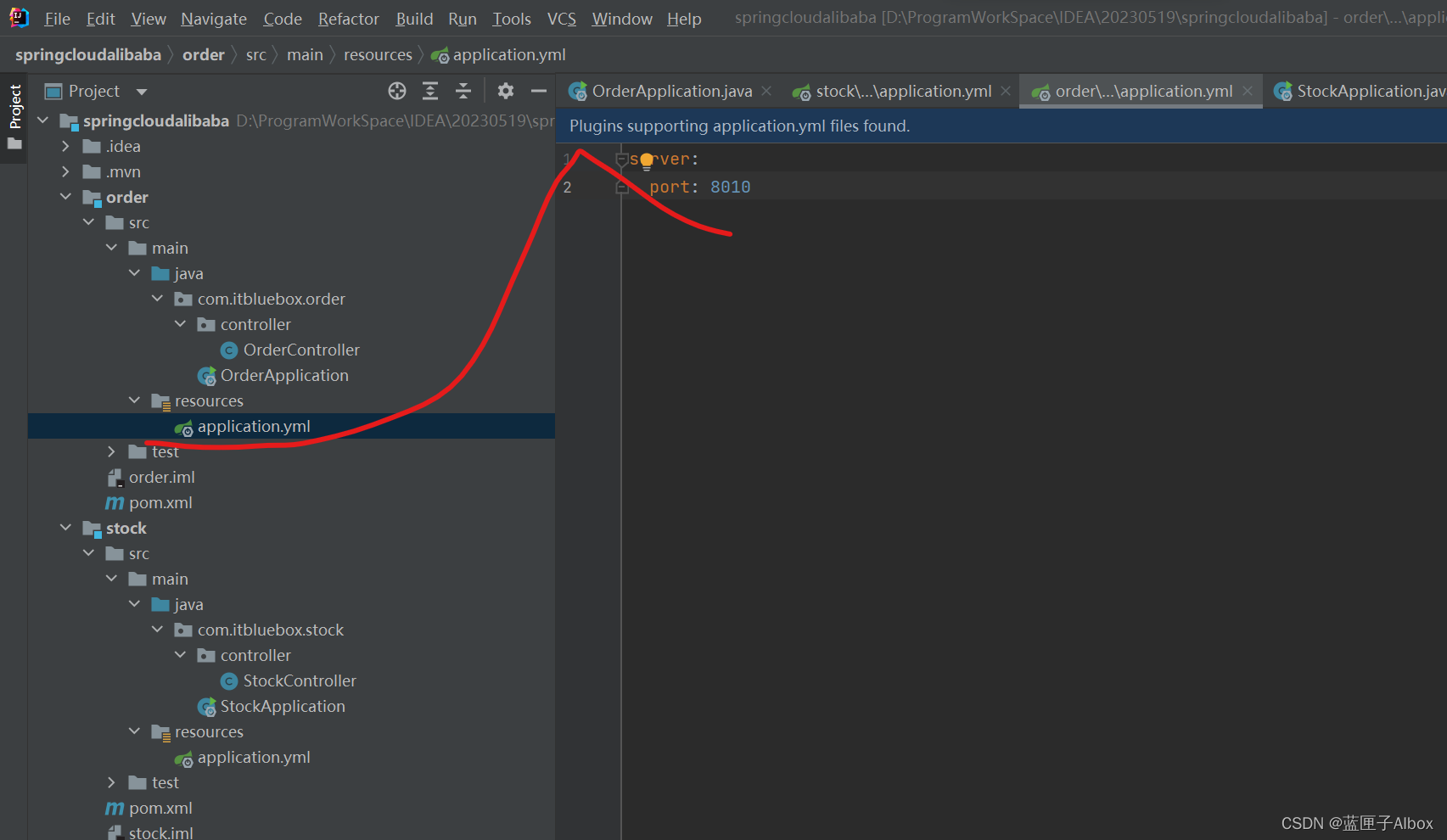Expand the .idea folder
Screen dimensions: 1447x840
coord(65,146)
